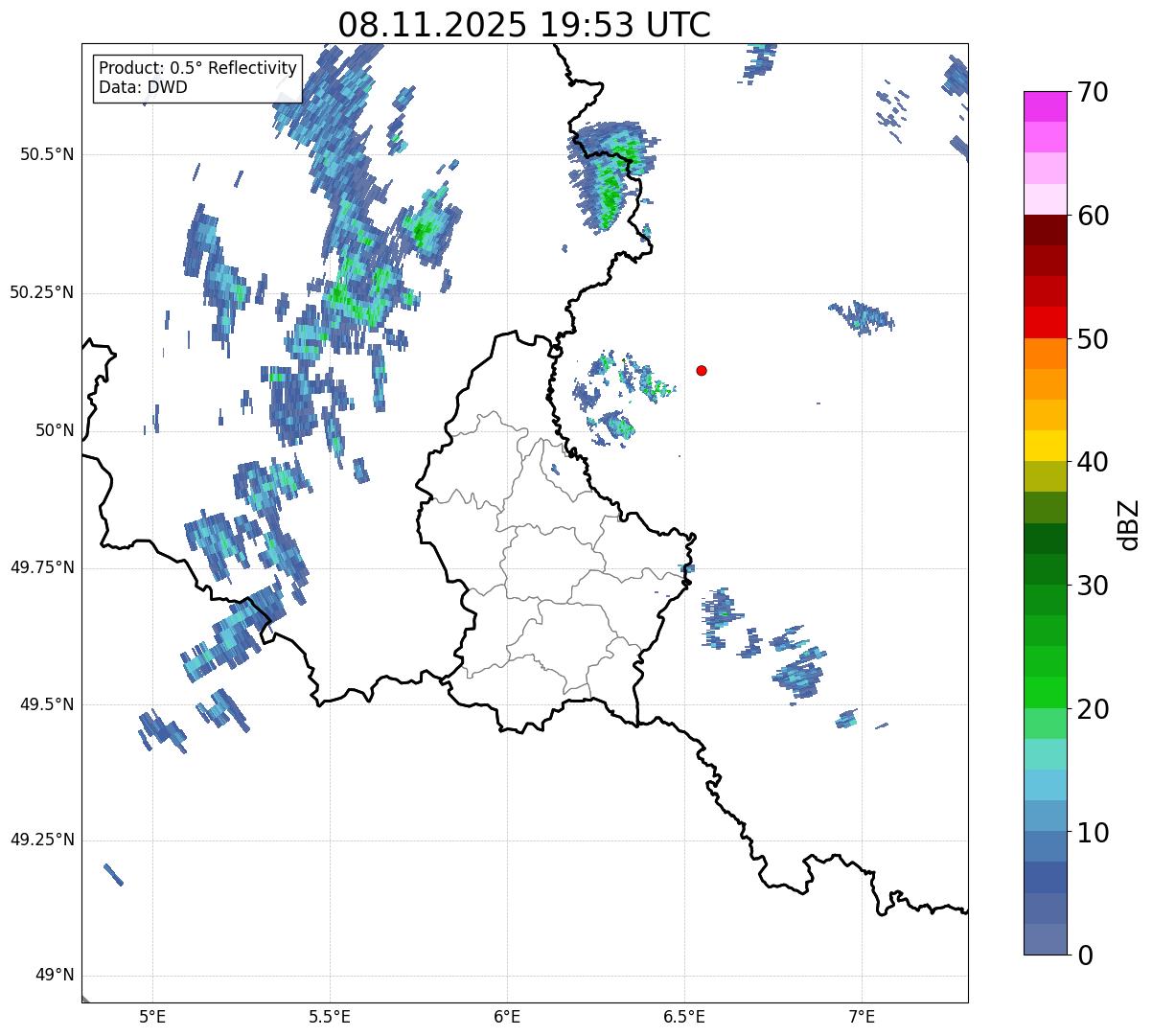Viewport: 1152px width, 1036px height.
Task: Click the 50.25°N latitude label
Action: pos(41,292)
